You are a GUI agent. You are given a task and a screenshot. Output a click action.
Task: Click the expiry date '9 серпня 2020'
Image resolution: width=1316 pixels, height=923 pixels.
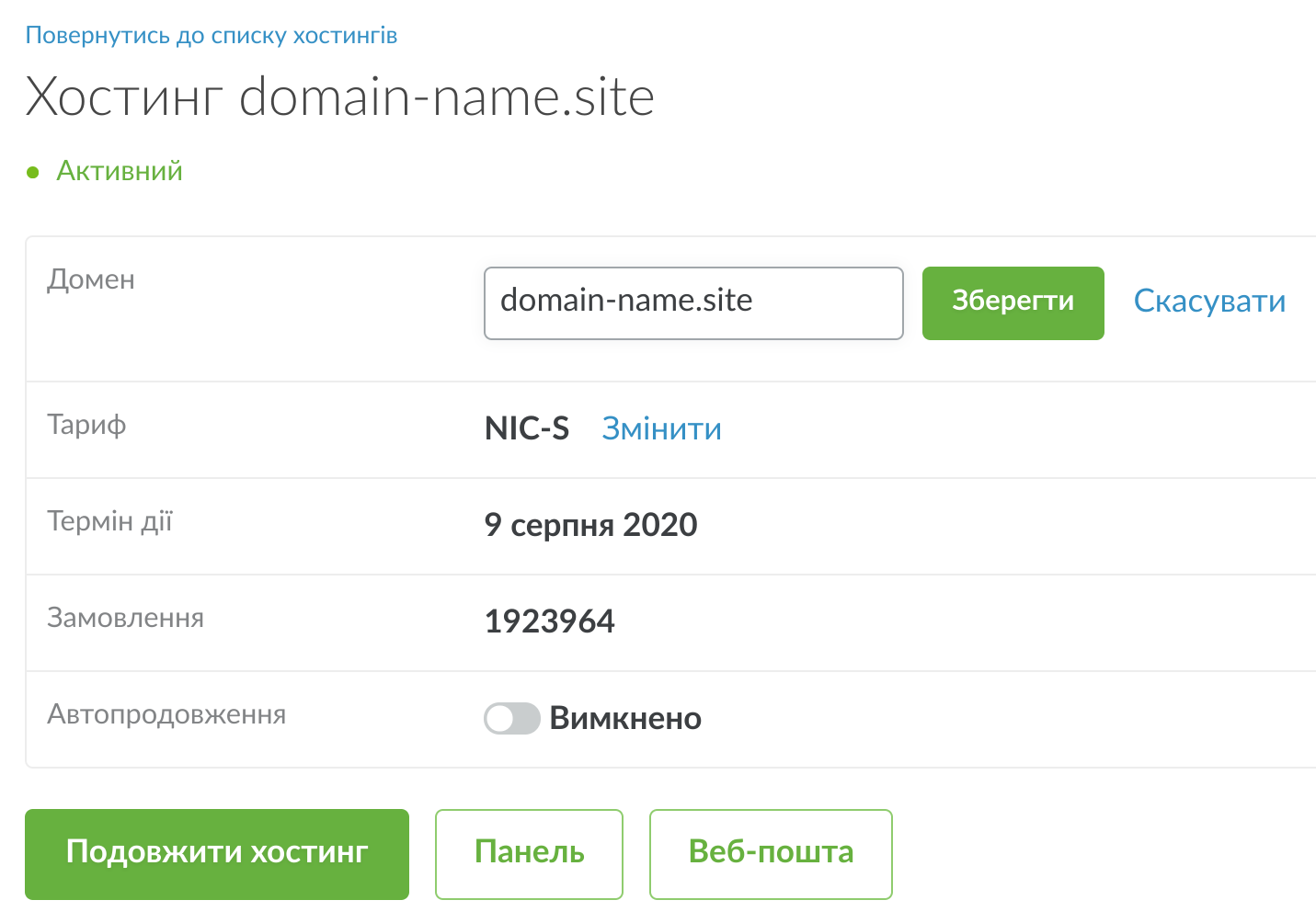tap(590, 525)
